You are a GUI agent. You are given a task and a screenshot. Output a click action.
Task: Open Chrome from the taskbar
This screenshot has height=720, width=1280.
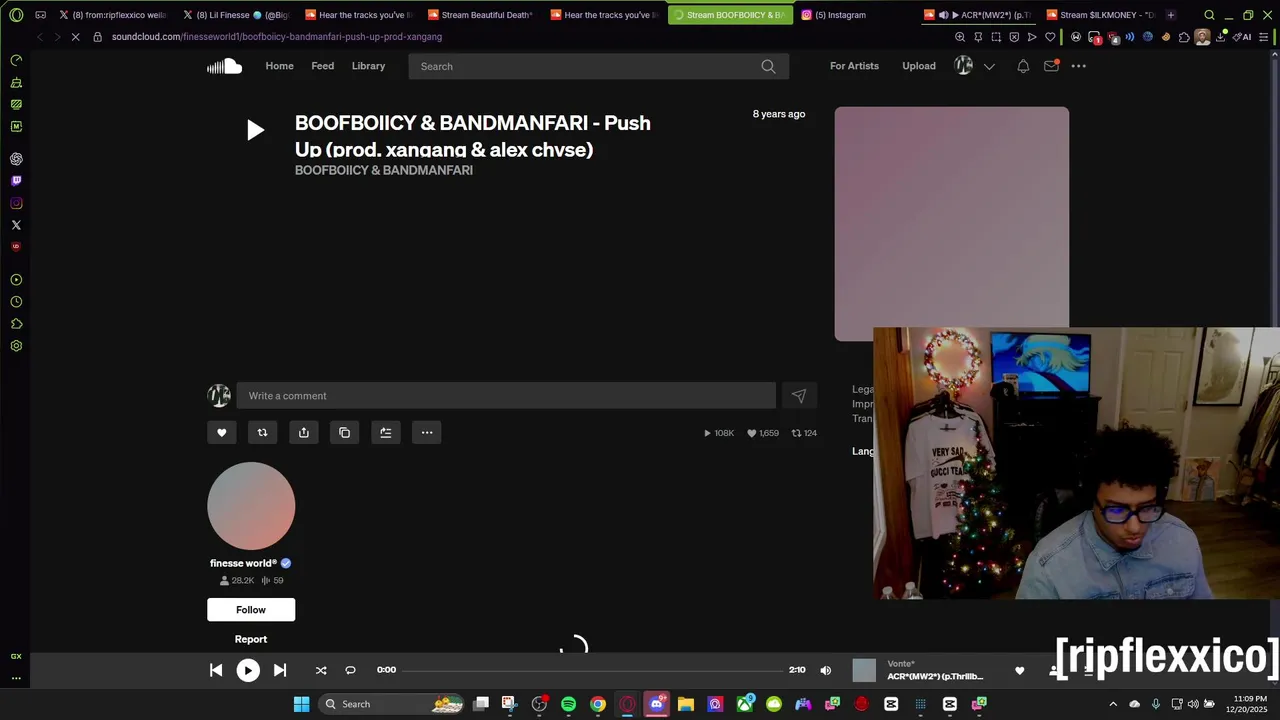pos(598,704)
